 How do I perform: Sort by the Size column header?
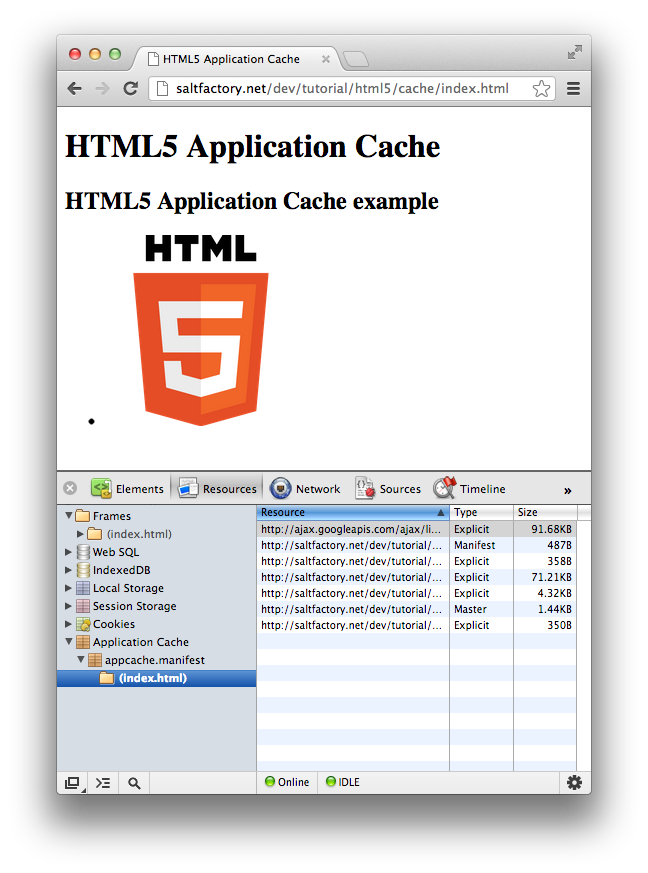pyautogui.click(x=545, y=512)
